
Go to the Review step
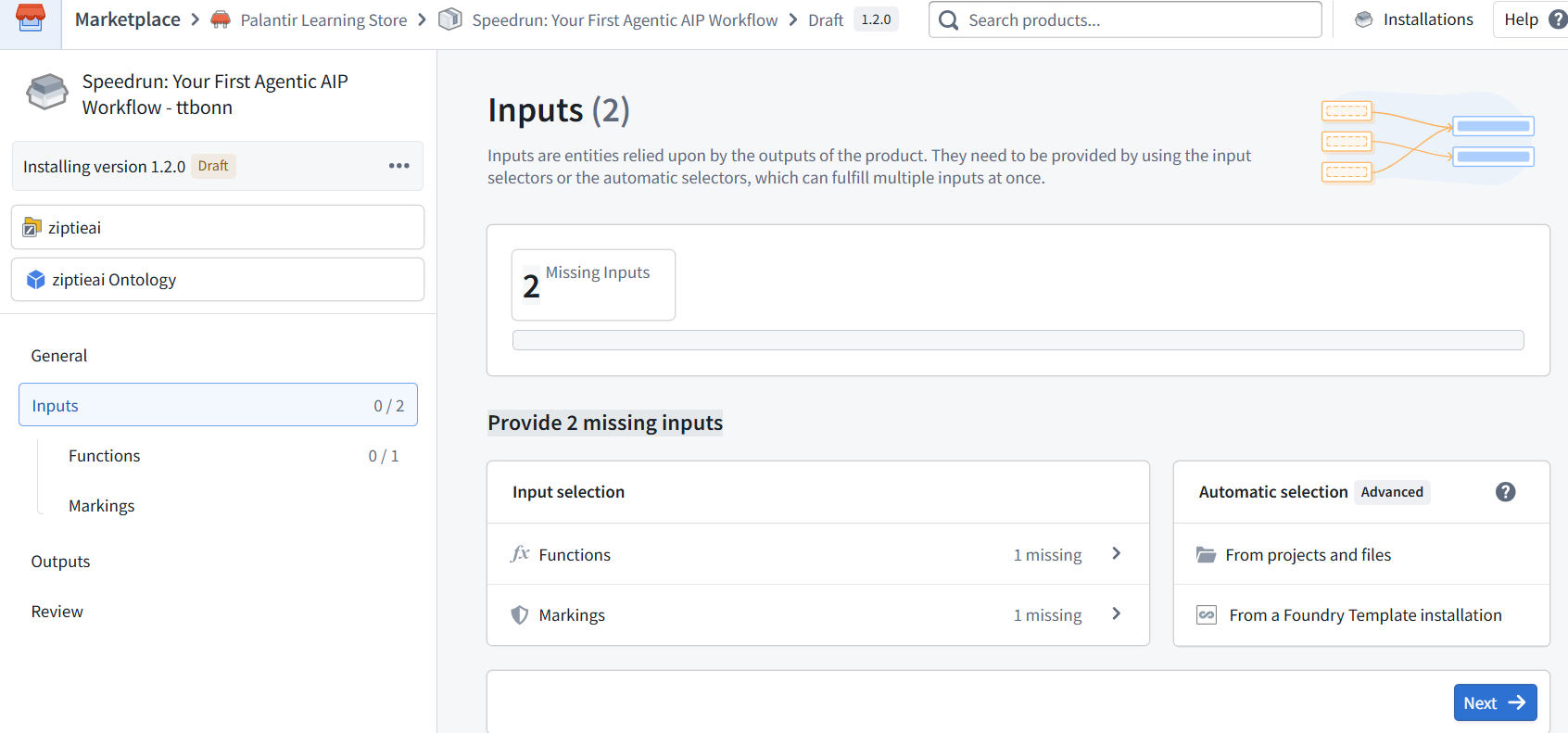[57, 612]
